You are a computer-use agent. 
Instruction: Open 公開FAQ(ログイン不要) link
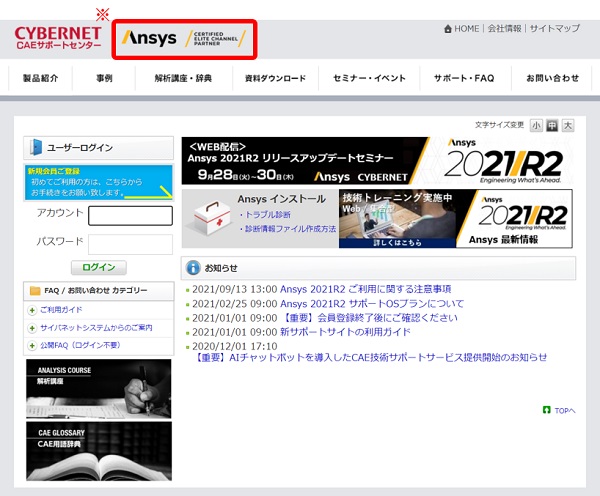[80, 345]
